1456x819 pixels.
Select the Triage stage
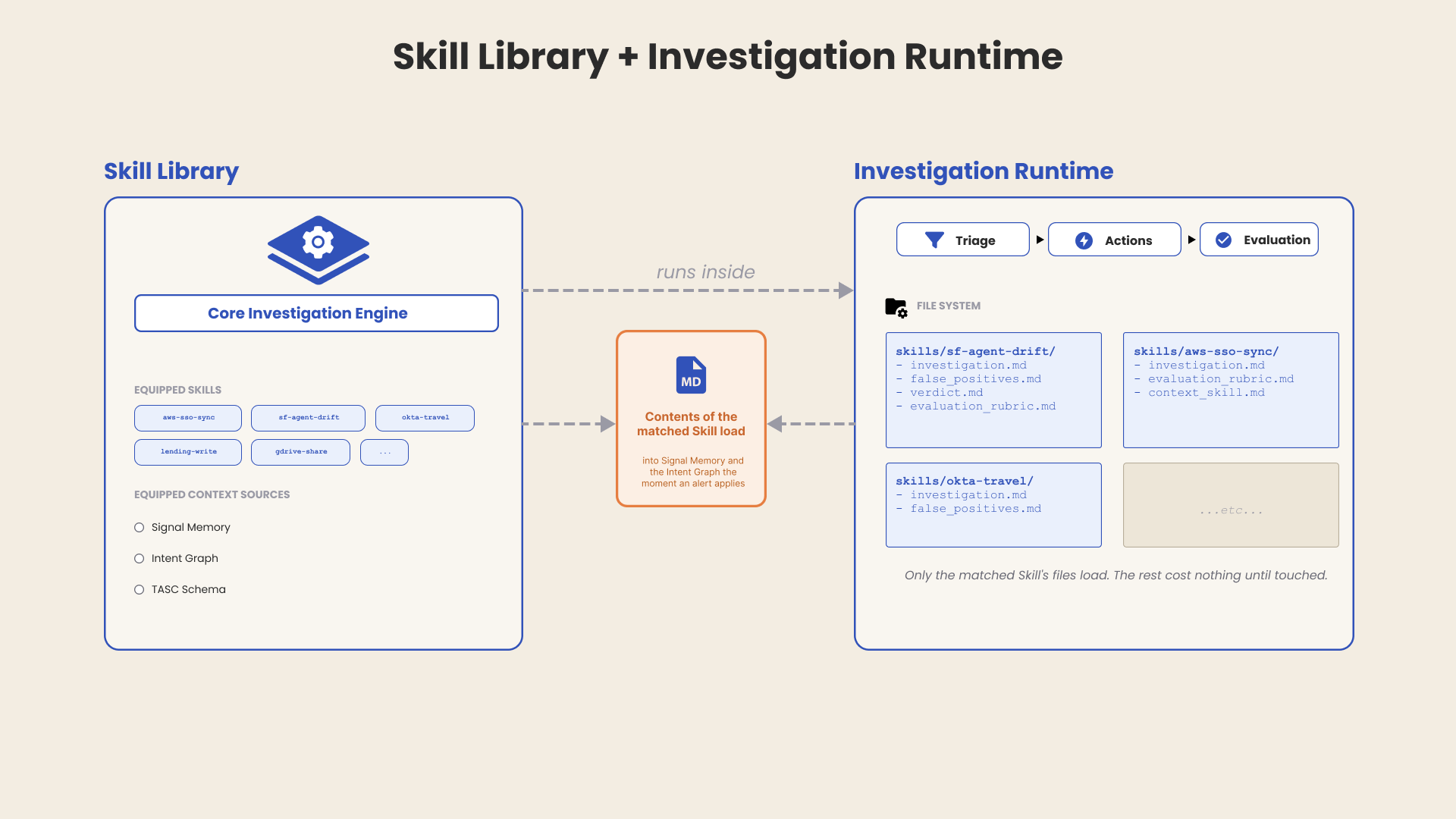pyautogui.click(x=962, y=240)
